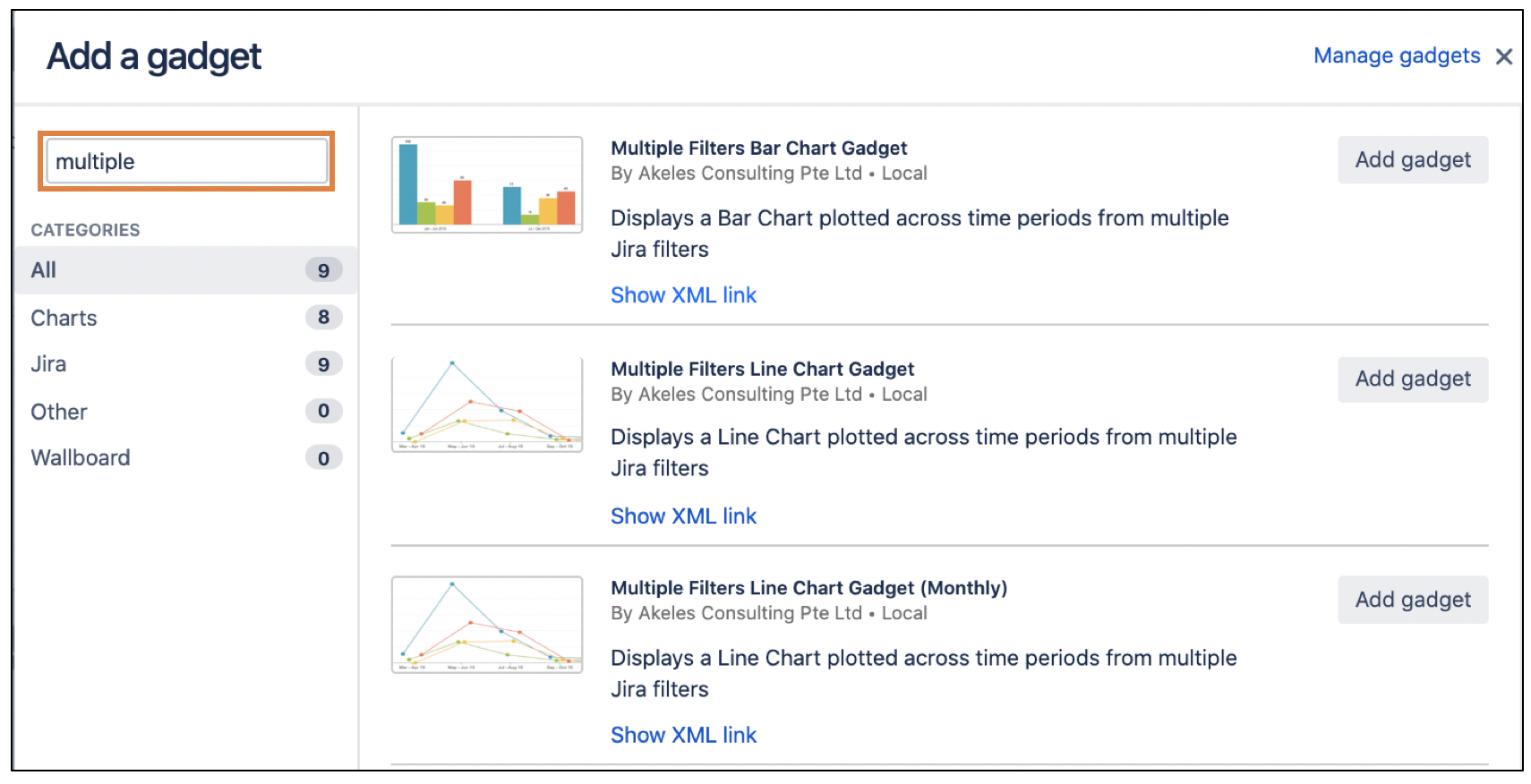Select the Wallboard category
The height and width of the screenshot is (784, 1531).
80,457
